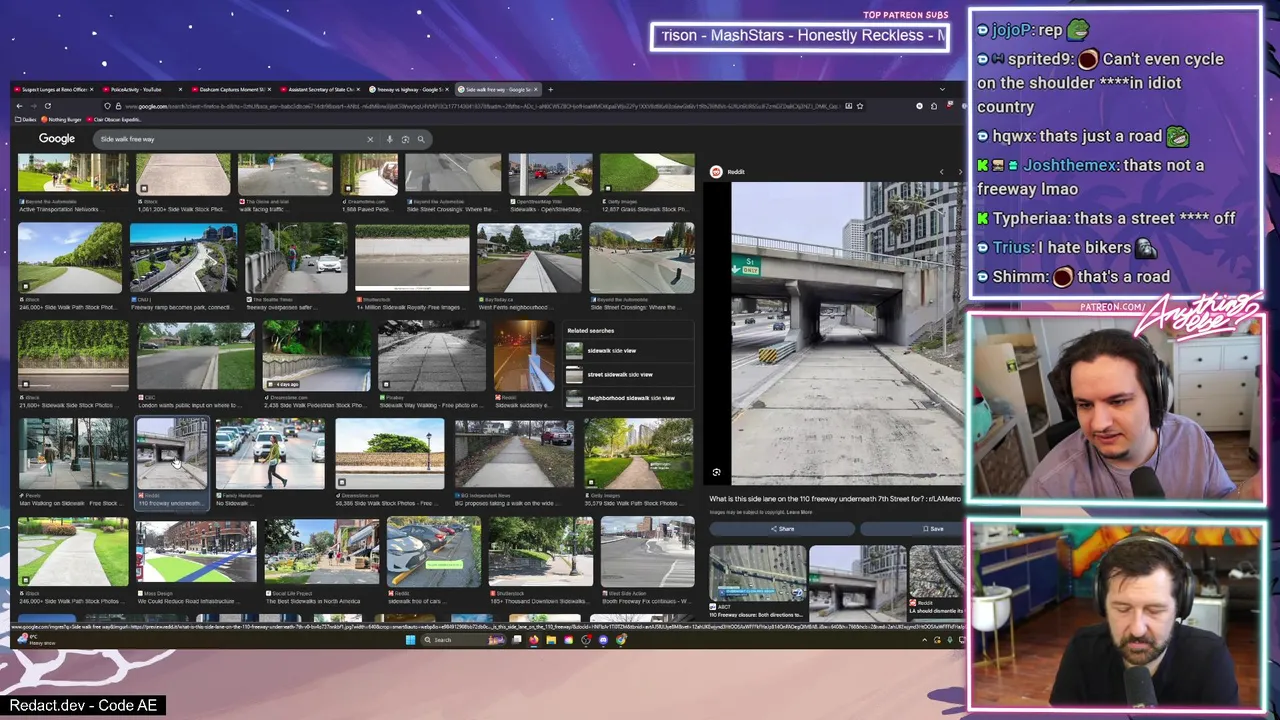Clear the Google search box text

tap(370, 139)
